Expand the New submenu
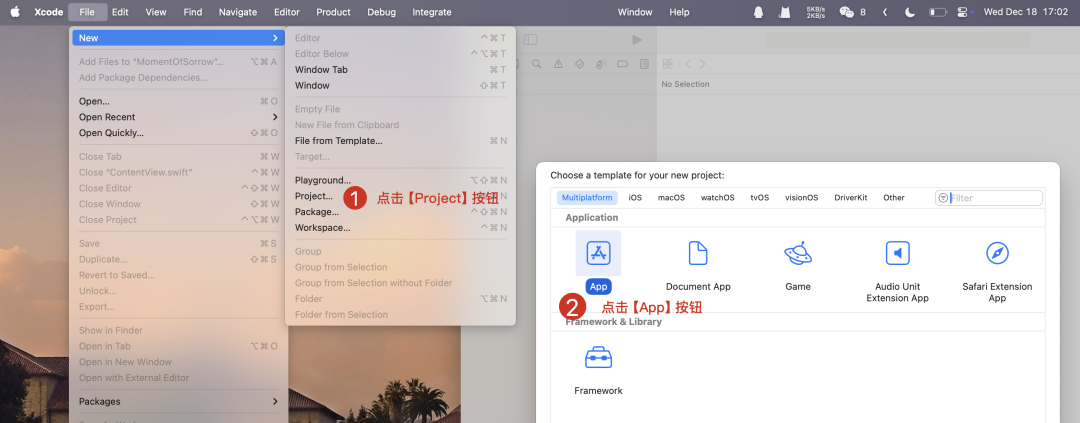The height and width of the screenshot is (423, 1080). point(178,38)
